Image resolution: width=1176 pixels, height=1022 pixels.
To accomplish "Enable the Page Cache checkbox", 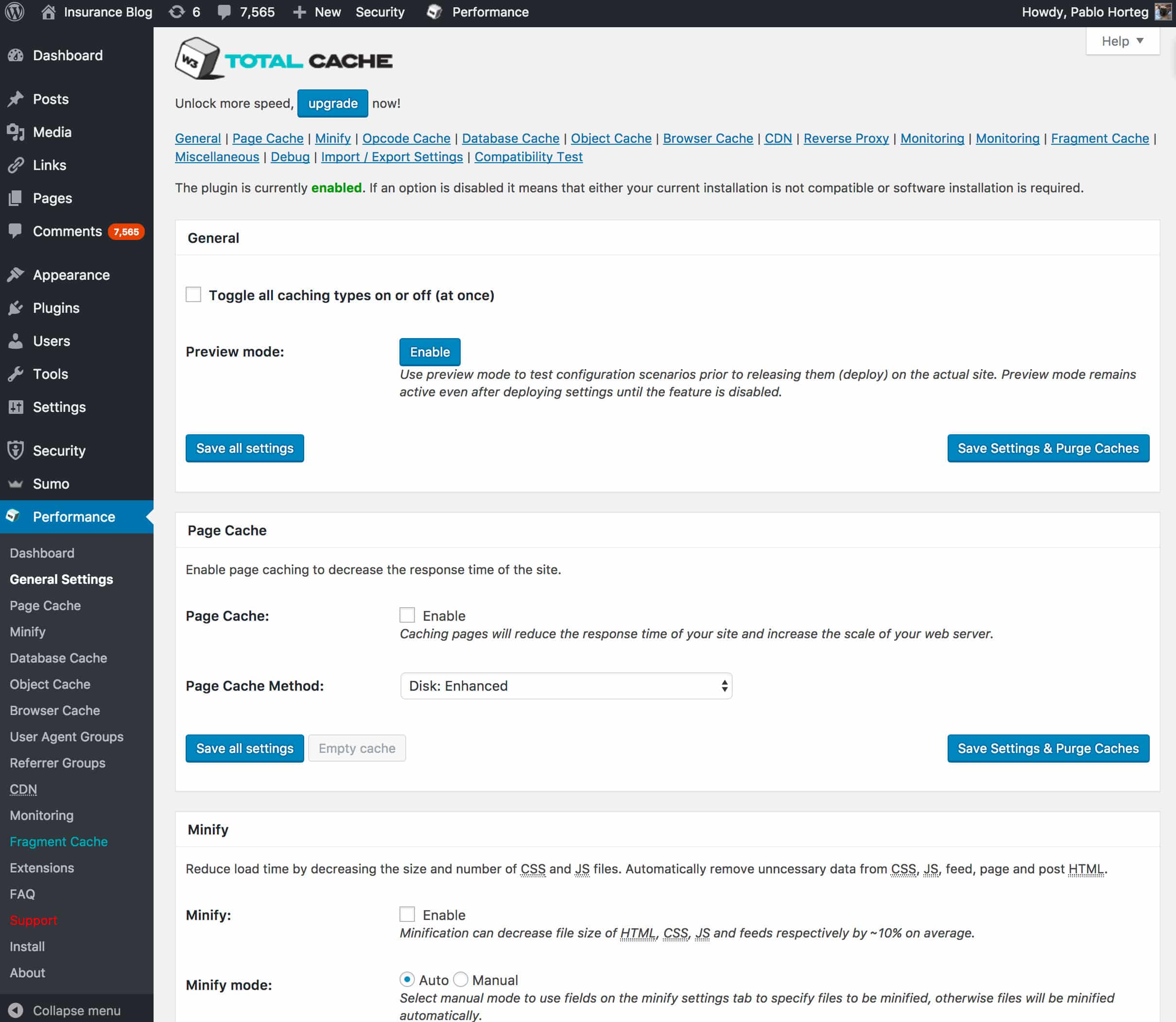I will click(407, 615).
